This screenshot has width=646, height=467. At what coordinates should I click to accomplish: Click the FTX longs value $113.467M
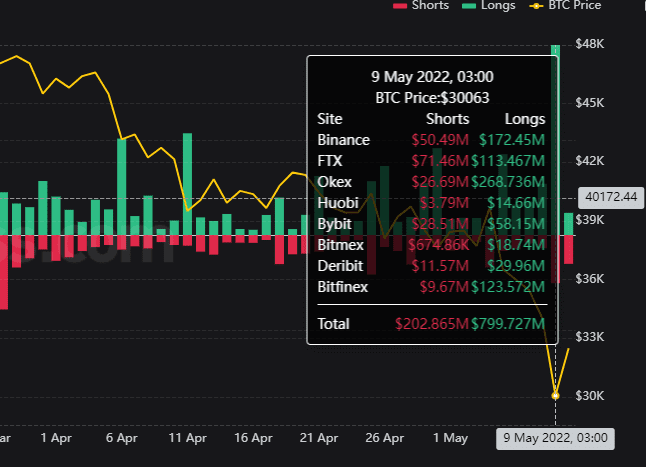point(508,161)
